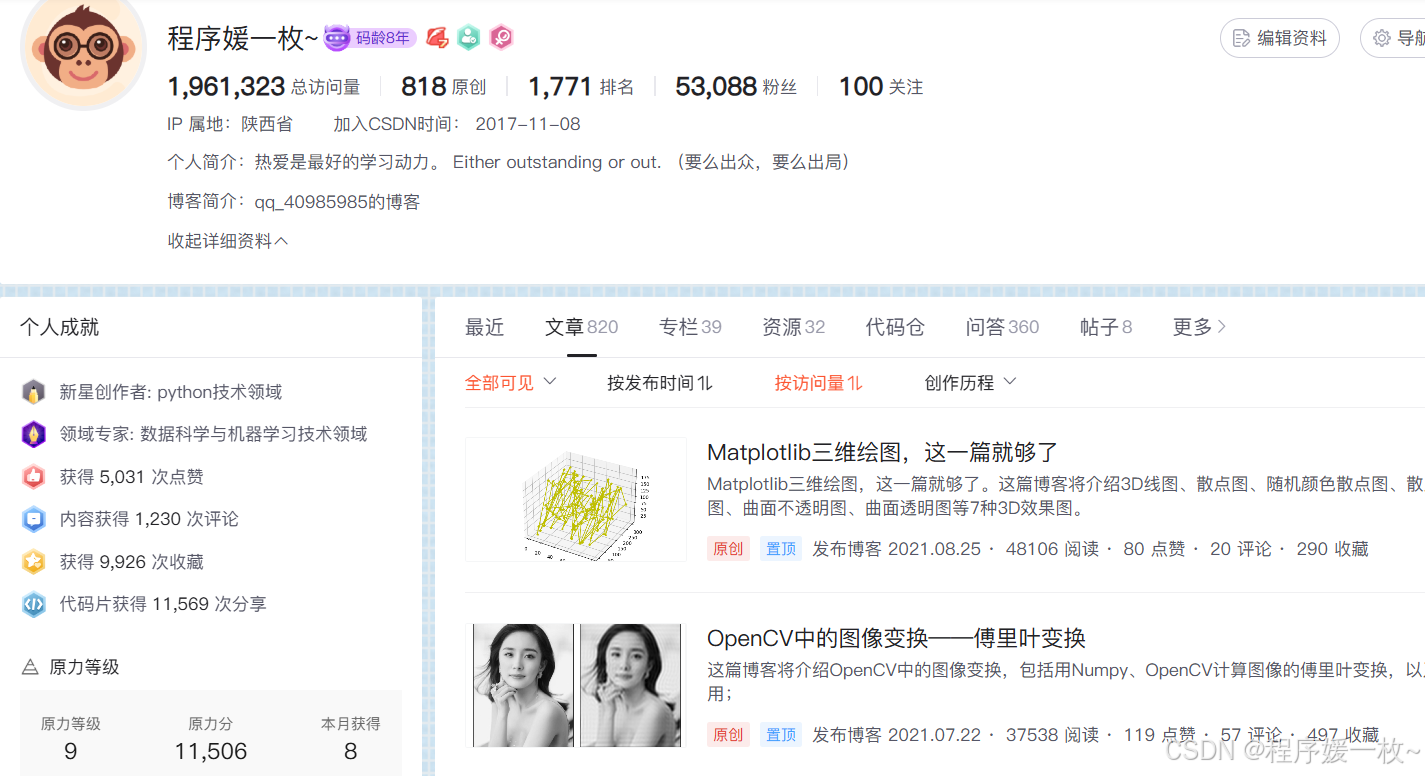Click the 编辑资料 button
The height and width of the screenshot is (776, 1425).
1279,37
